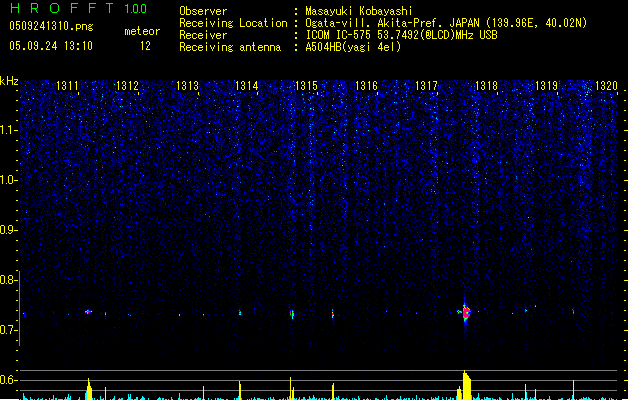Click the 1311 time axis marker
This screenshot has width=629, height=400.
coord(67,86)
